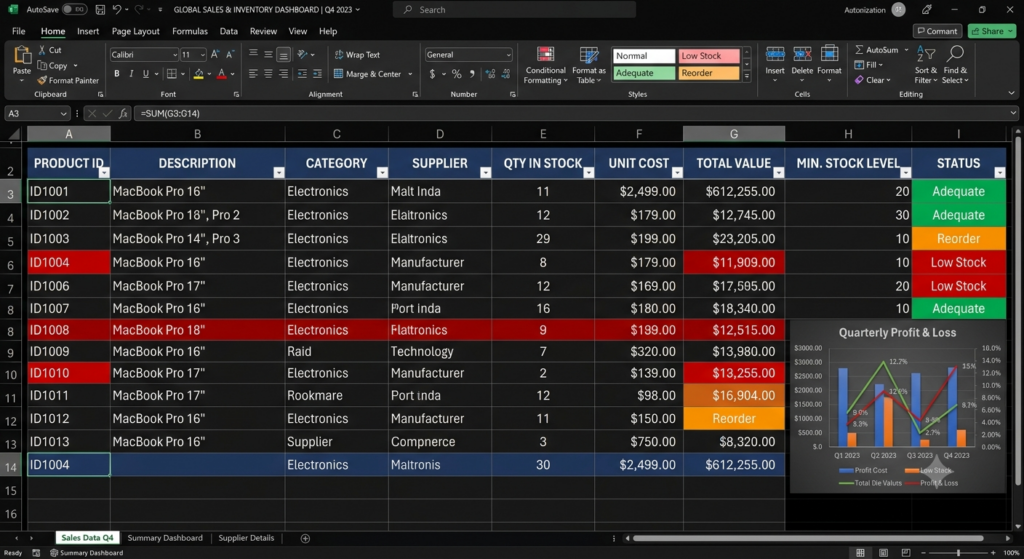Viewport: 1024px width, 559px height.
Task: Open the Data ribbon tab
Action: pos(229,31)
